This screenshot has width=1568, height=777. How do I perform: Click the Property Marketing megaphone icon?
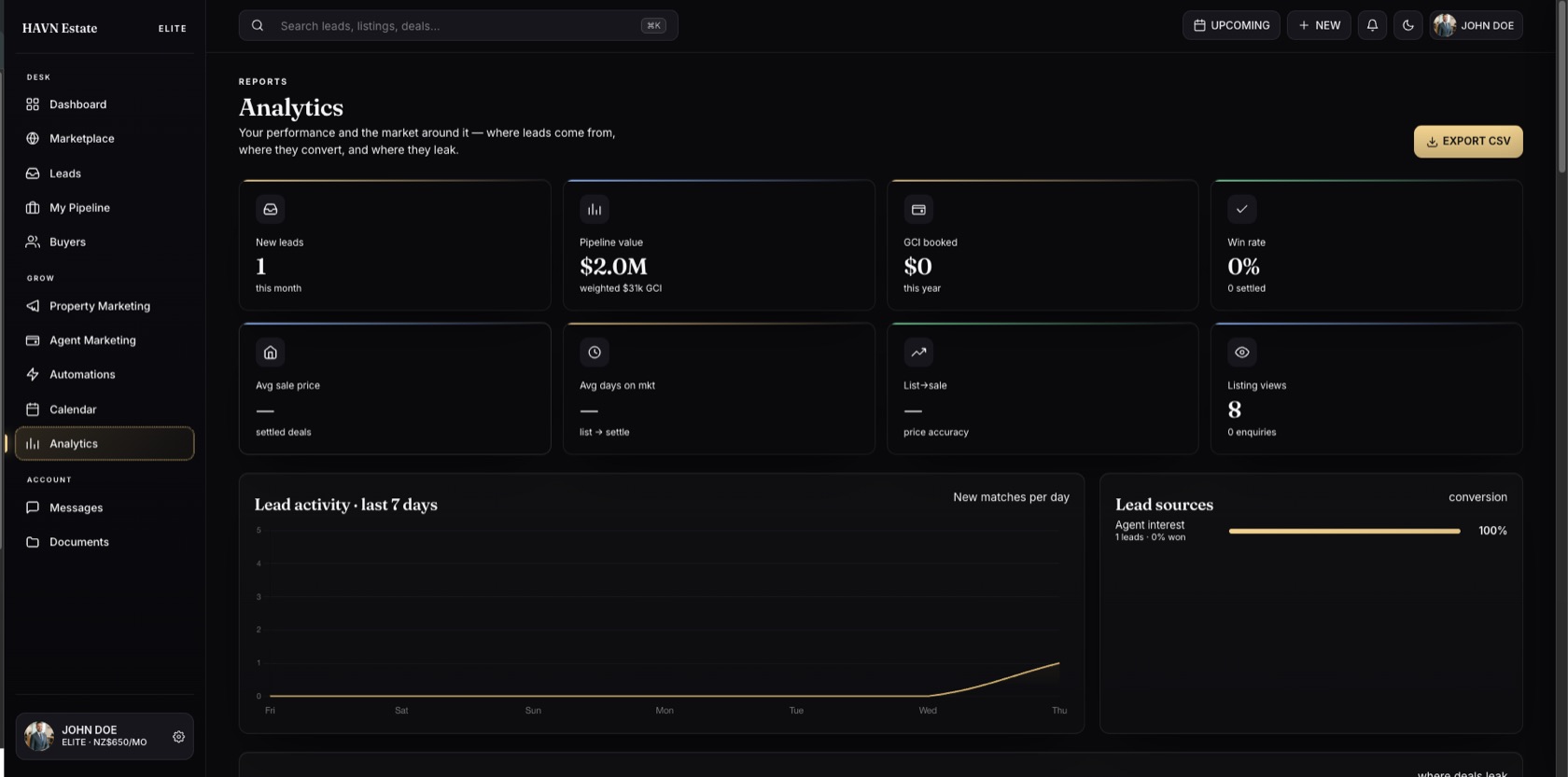tap(33, 306)
